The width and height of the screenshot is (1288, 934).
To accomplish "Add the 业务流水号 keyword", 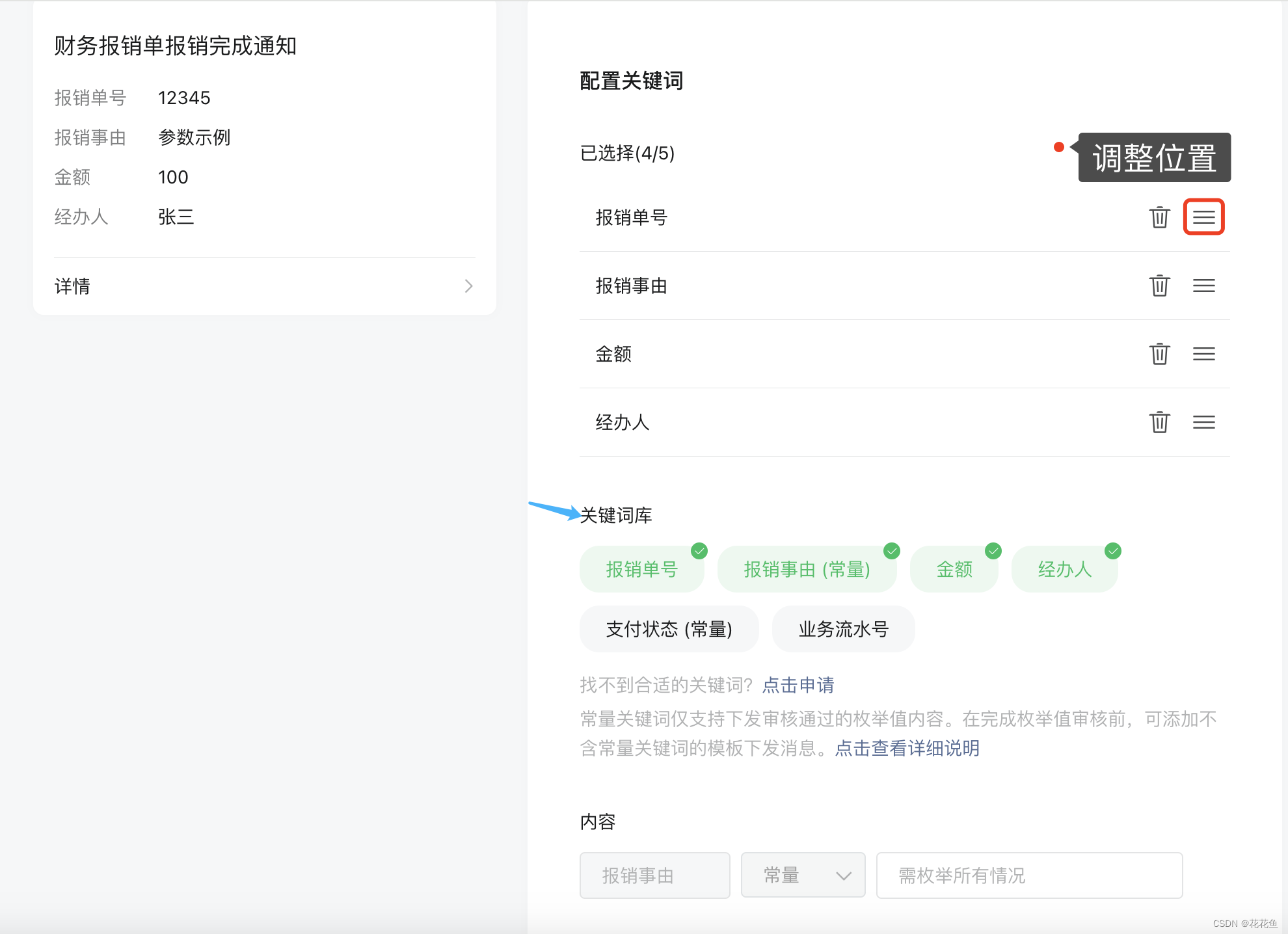I will click(x=843, y=629).
